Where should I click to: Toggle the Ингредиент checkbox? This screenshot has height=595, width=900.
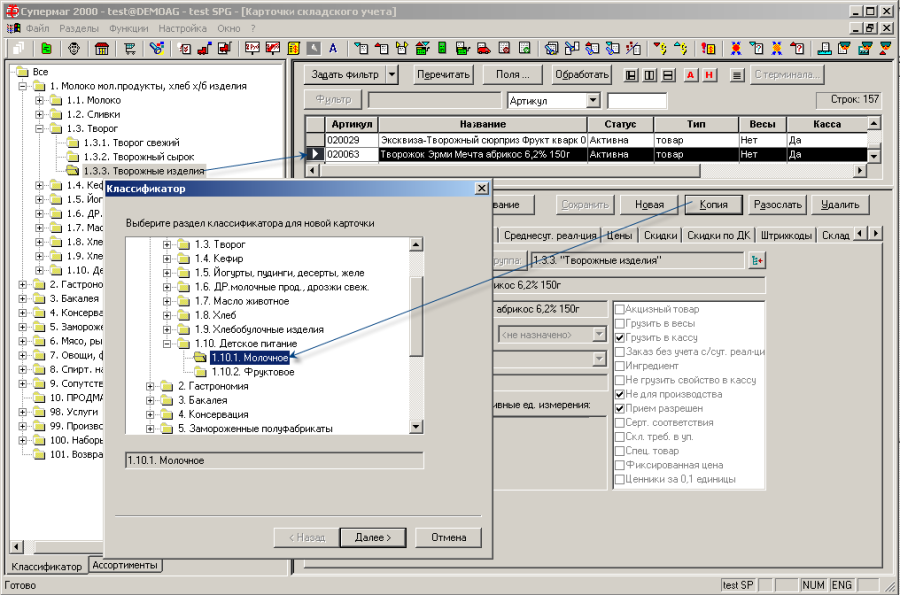point(620,365)
